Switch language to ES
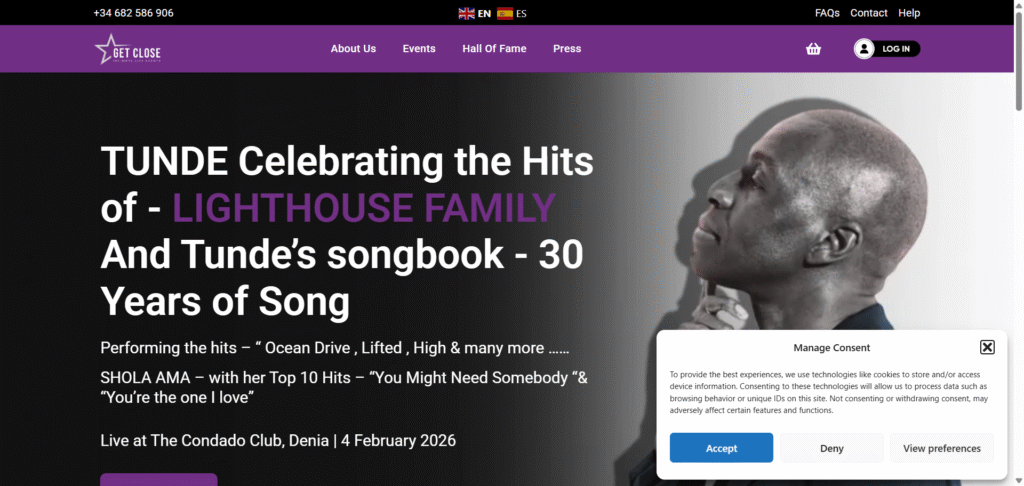This screenshot has height=486, width=1024. coord(522,13)
